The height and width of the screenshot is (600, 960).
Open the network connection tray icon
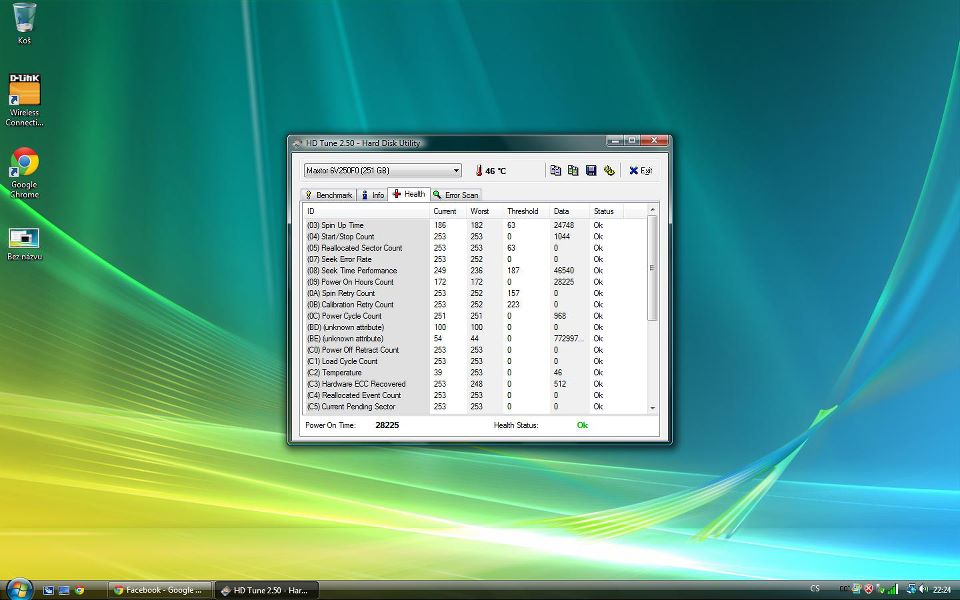[x=910, y=590]
